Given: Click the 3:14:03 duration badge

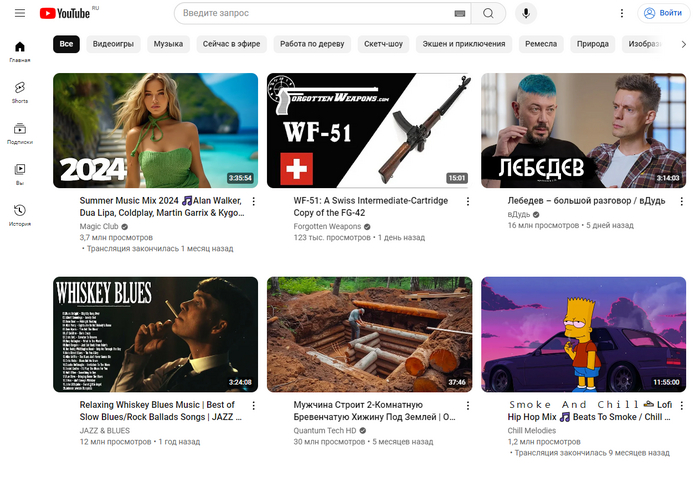Looking at the screenshot, I should (668, 178).
